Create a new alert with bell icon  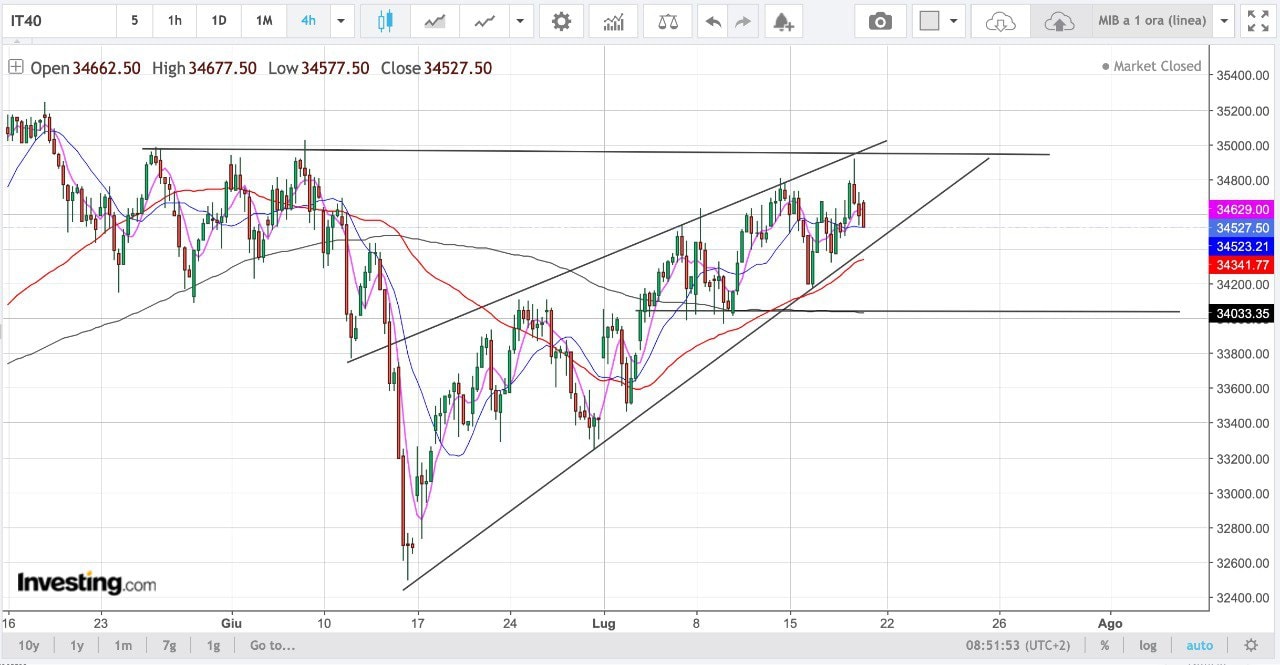click(783, 21)
